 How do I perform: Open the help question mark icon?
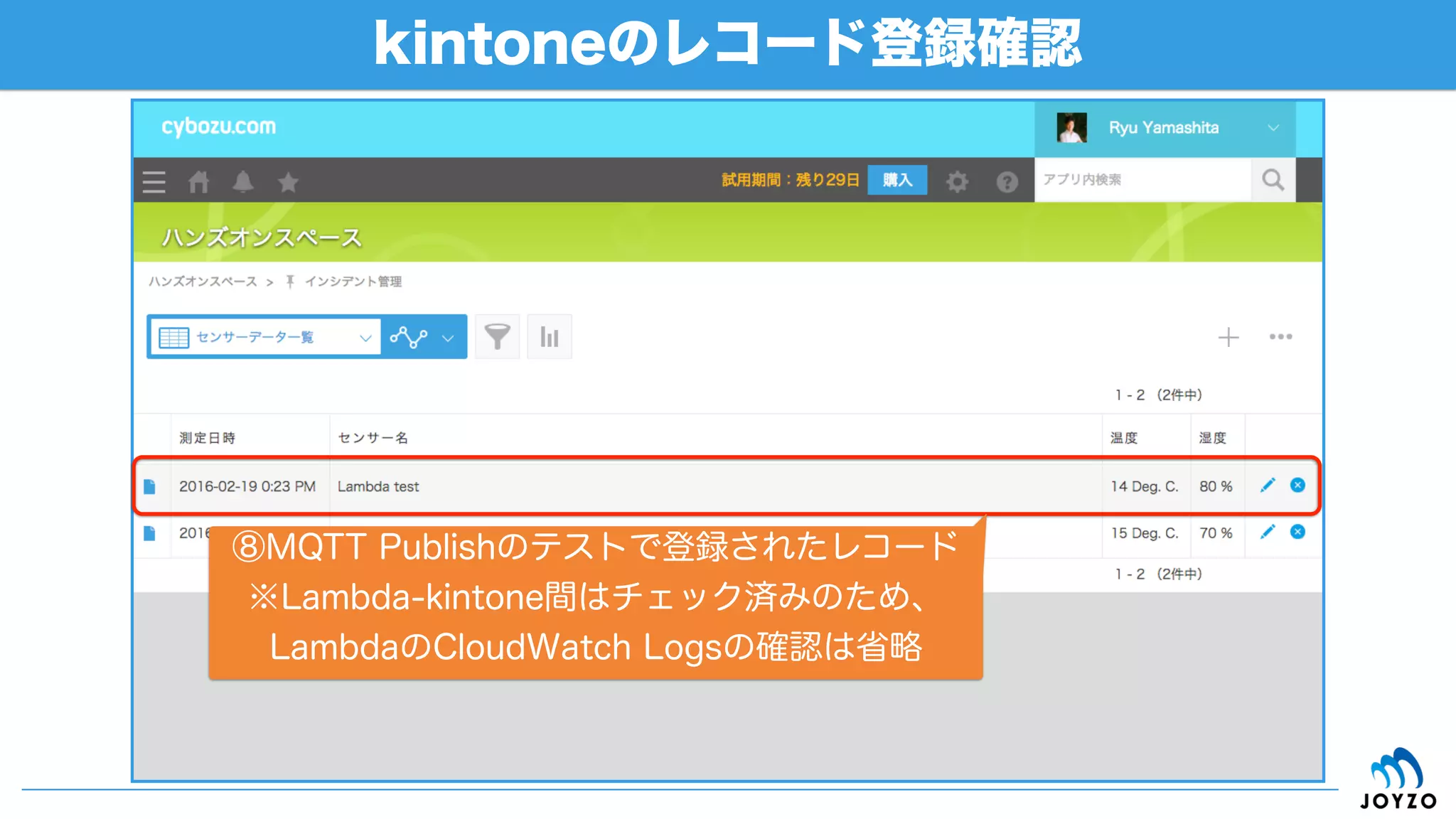click(1007, 182)
